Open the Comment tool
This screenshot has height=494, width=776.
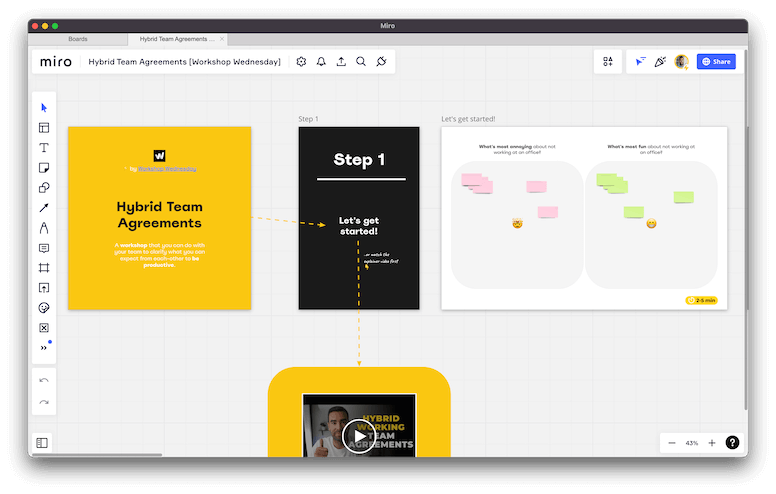[x=44, y=248]
